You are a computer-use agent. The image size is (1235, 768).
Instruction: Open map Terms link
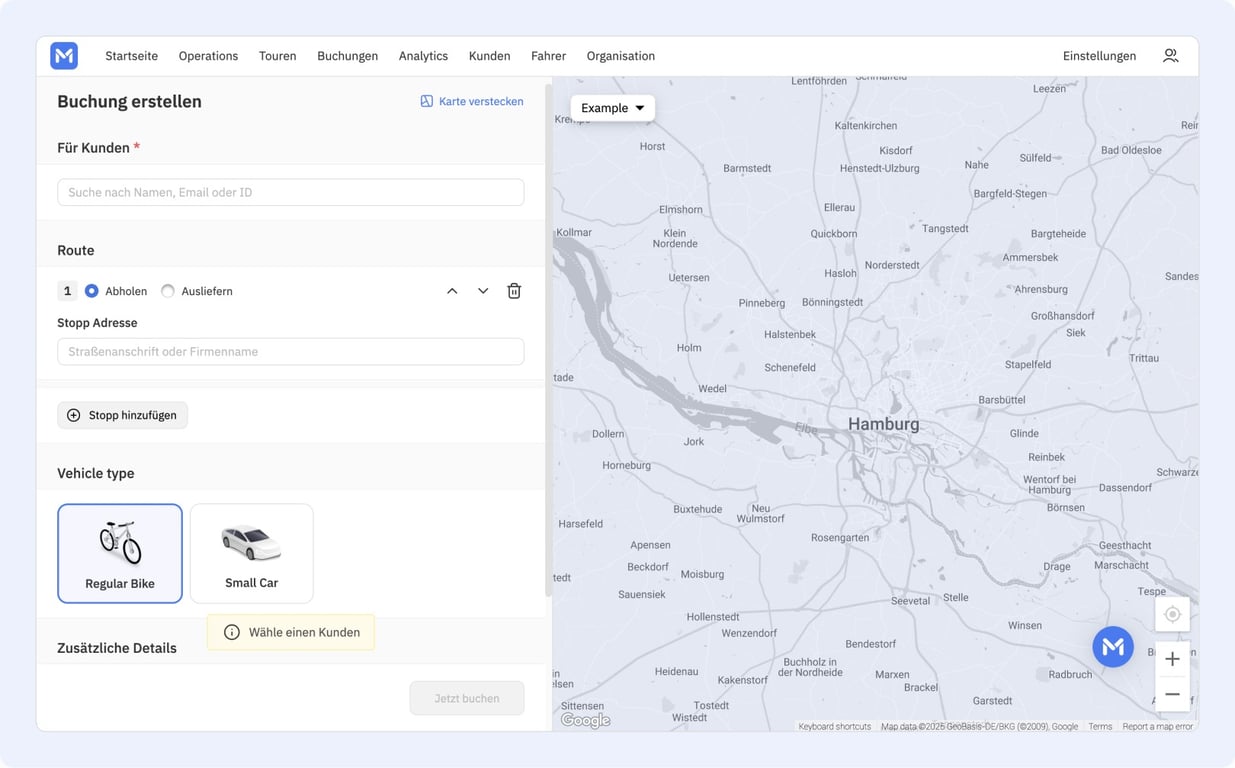pos(1100,727)
